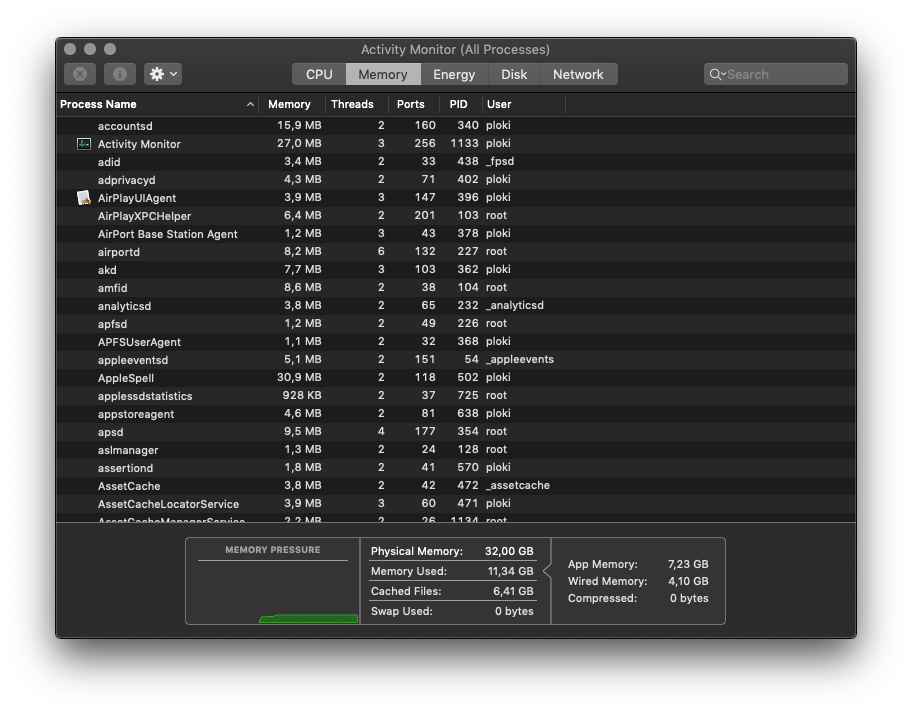Switch to the Network tab
The image size is (912, 712).
click(x=578, y=74)
